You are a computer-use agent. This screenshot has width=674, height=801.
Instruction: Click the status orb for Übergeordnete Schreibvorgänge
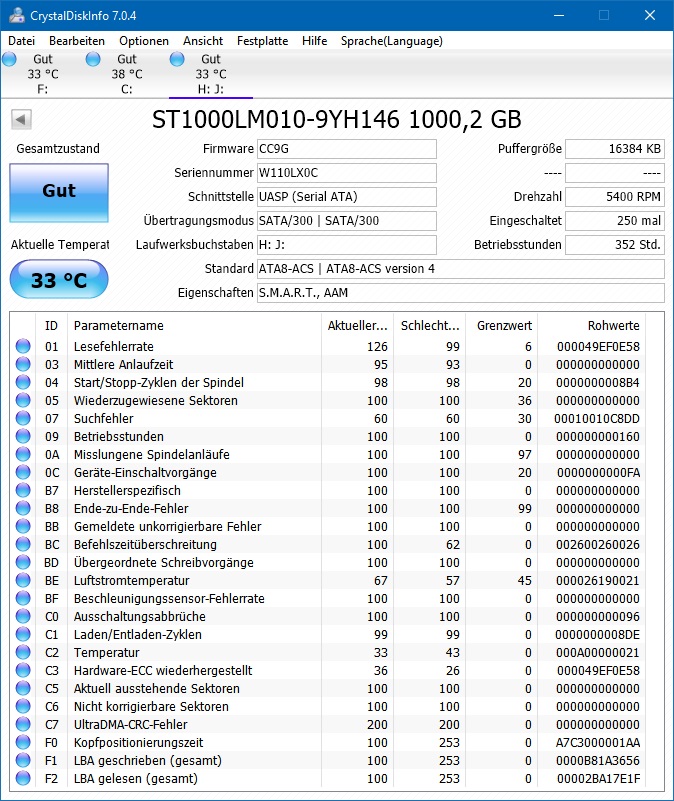pos(23,562)
